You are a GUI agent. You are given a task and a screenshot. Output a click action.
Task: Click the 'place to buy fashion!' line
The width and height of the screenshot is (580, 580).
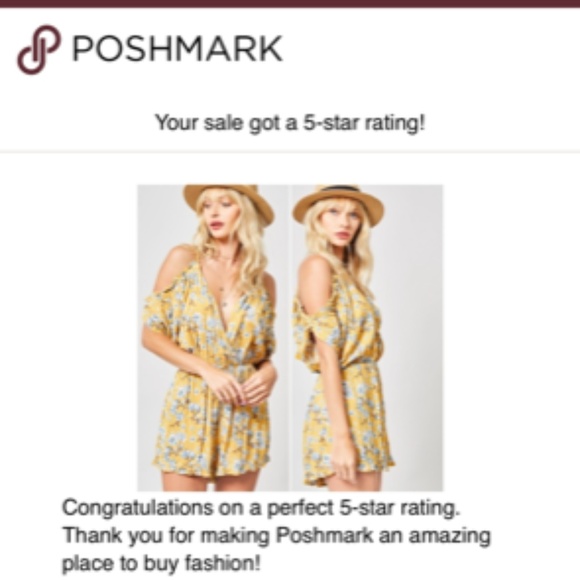tap(161, 563)
